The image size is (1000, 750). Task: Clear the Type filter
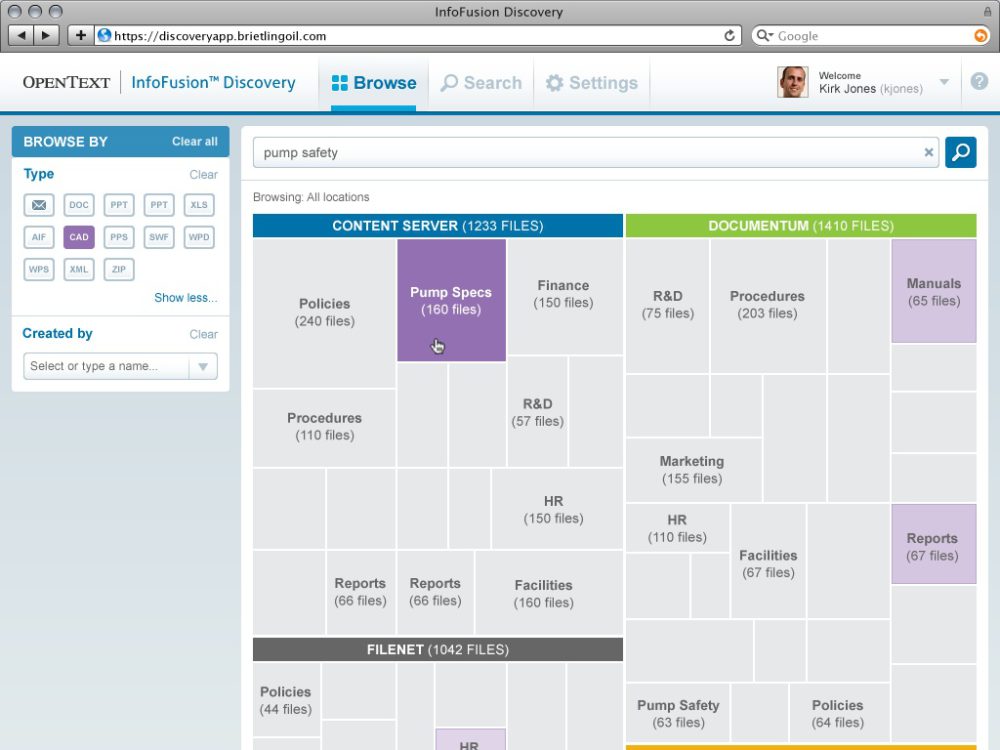click(x=203, y=174)
